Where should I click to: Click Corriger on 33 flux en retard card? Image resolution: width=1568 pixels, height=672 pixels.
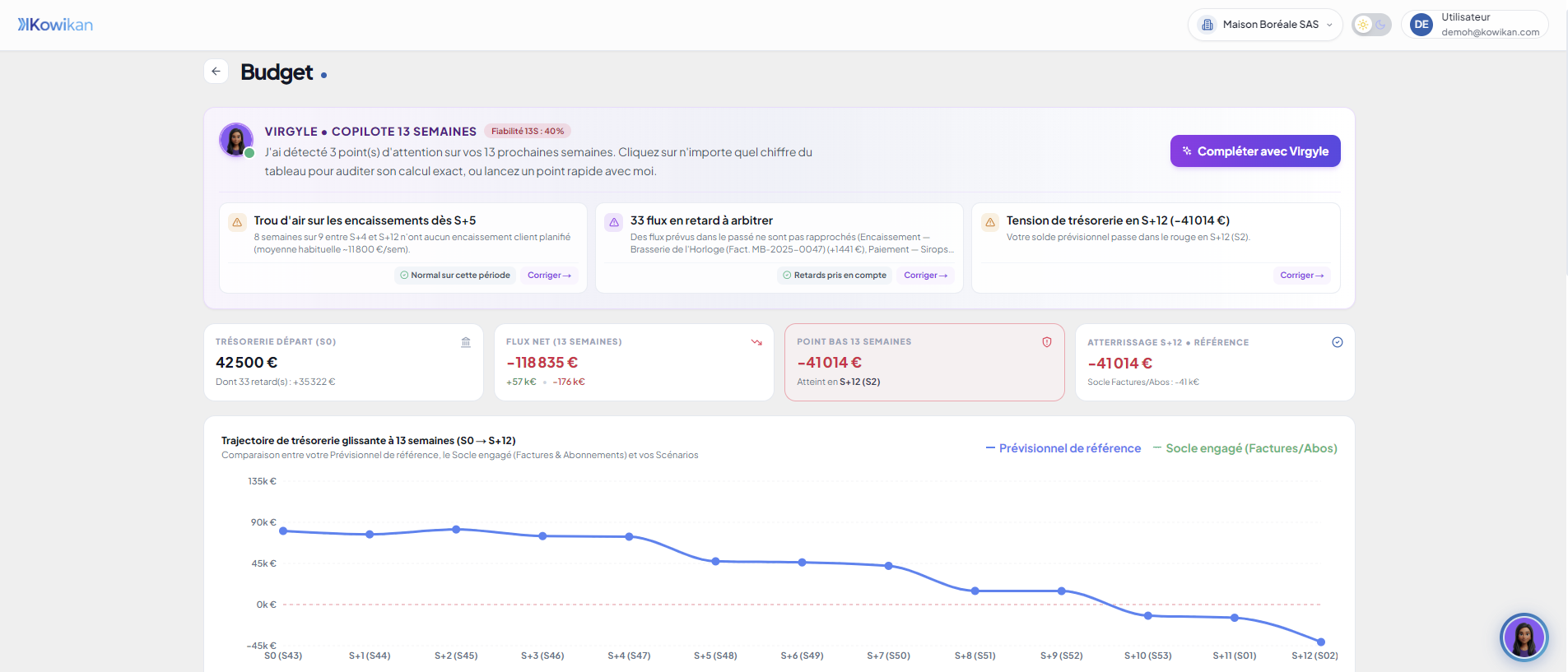coord(925,276)
